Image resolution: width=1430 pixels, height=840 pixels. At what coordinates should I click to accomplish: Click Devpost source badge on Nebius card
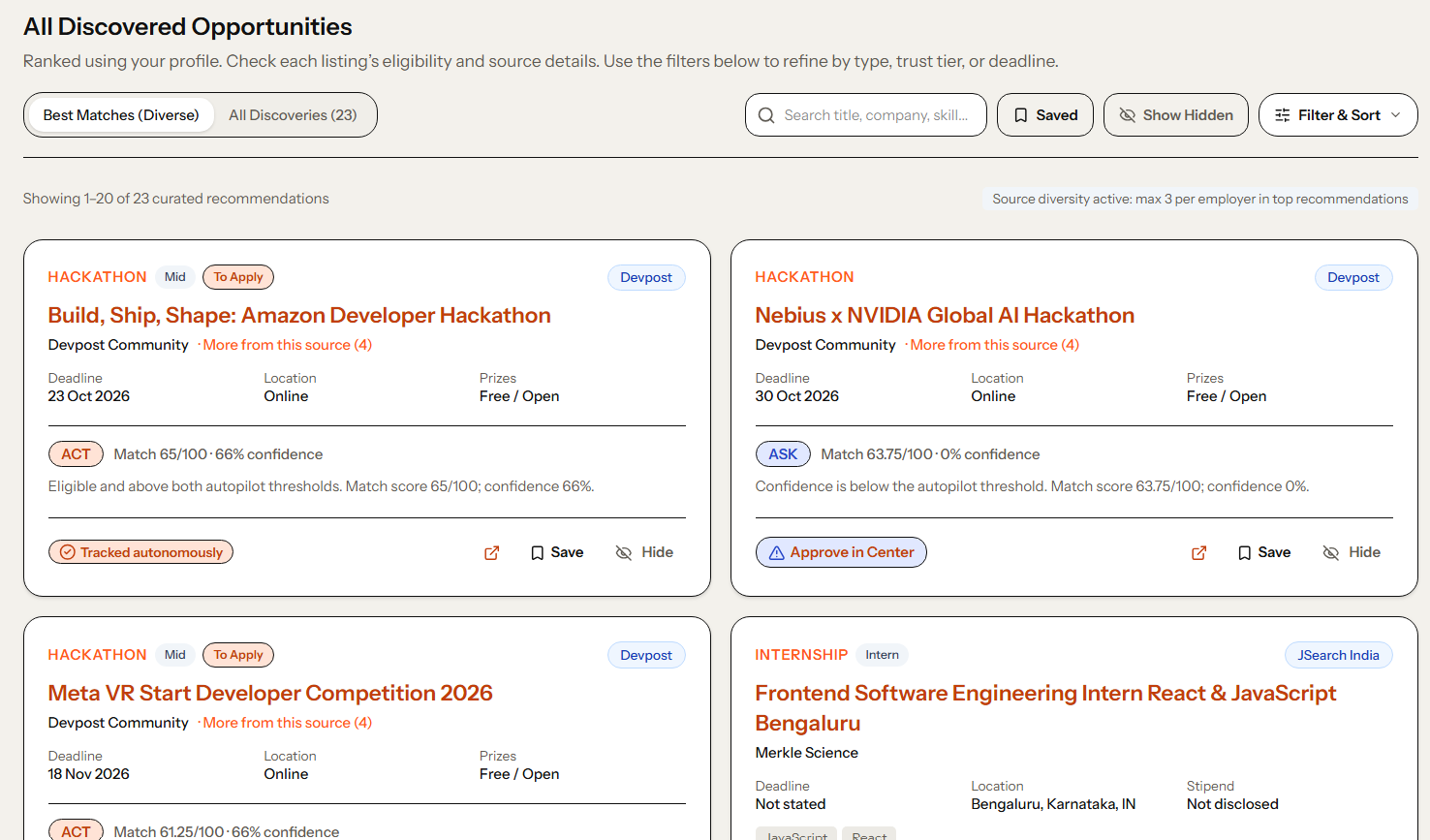(x=1353, y=277)
